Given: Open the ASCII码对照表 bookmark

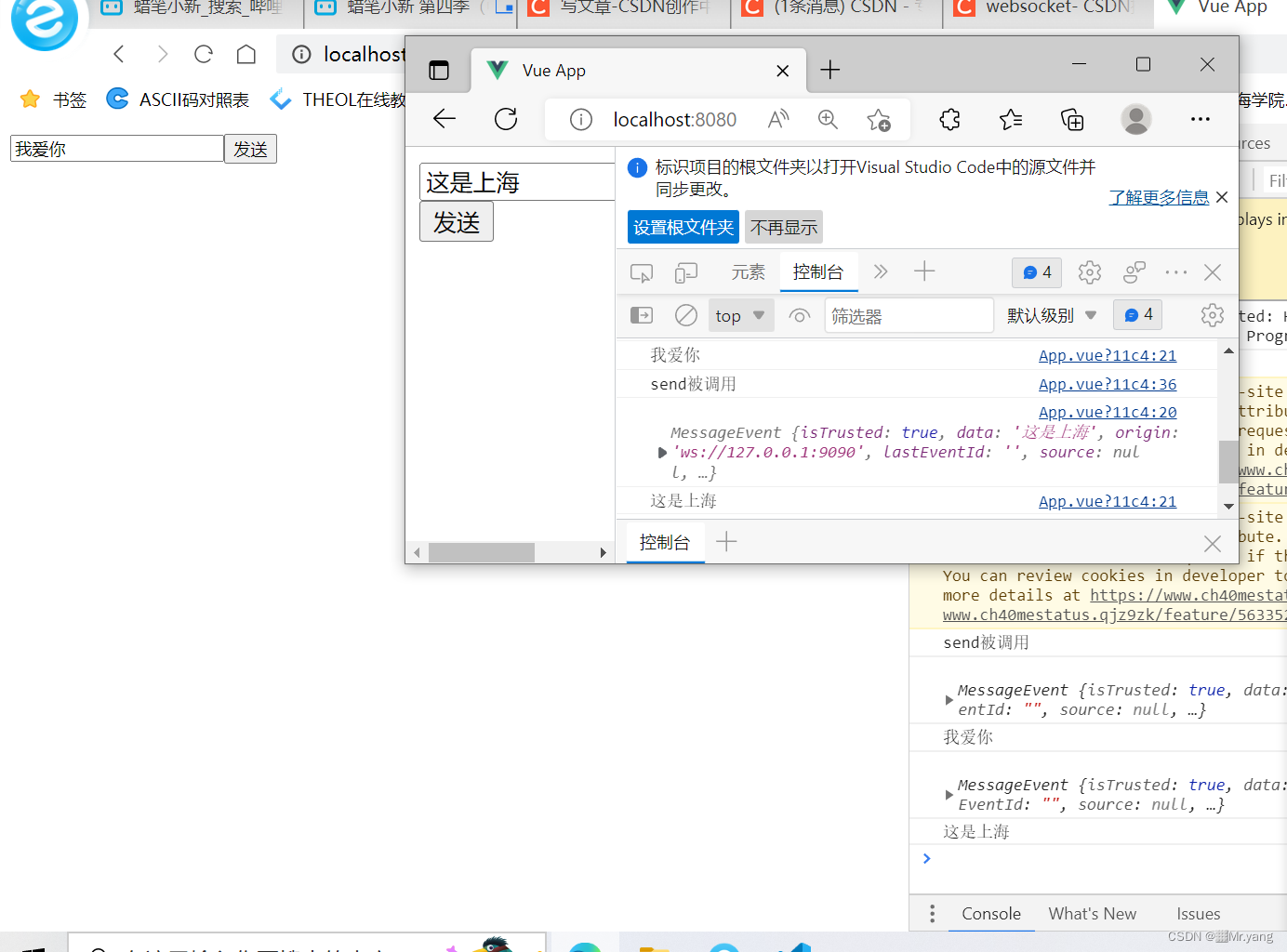Looking at the screenshot, I should pos(179,99).
